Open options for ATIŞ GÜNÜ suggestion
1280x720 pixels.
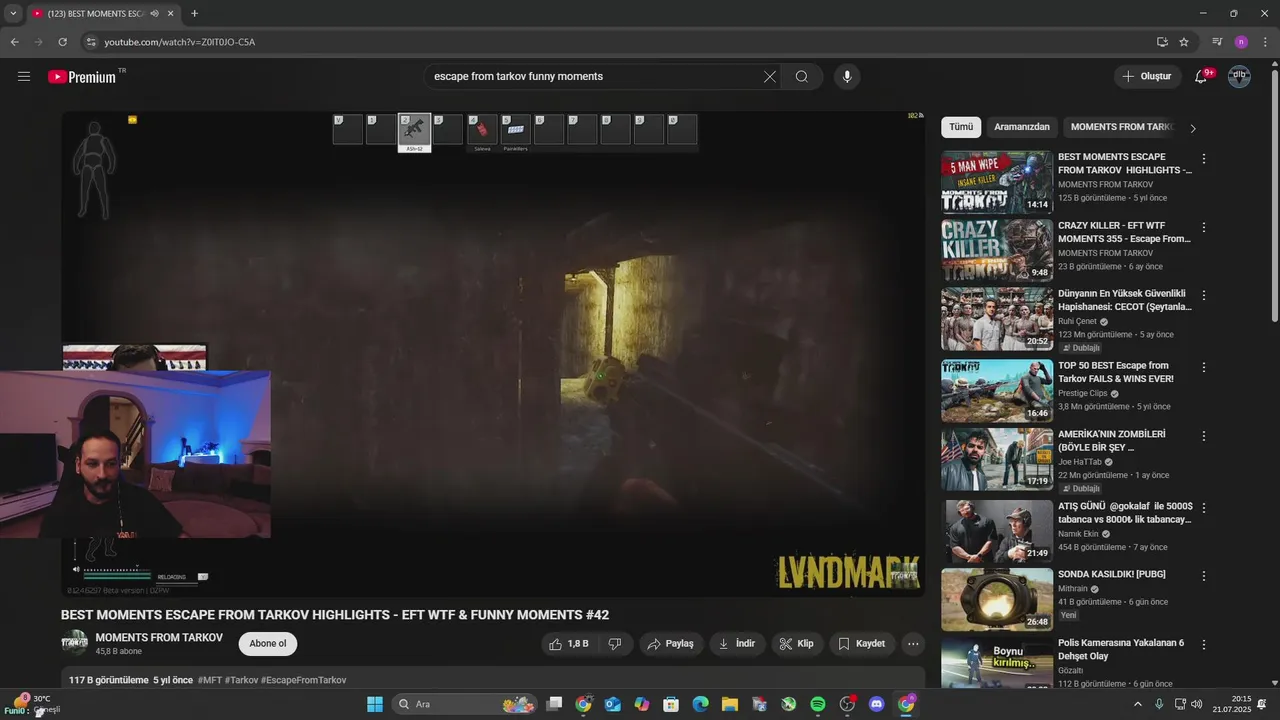tap(1204, 508)
